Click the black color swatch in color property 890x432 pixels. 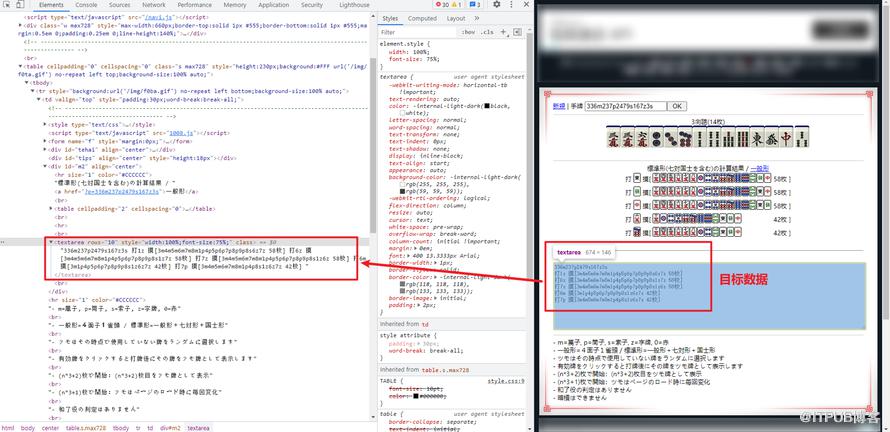click(x=486, y=106)
